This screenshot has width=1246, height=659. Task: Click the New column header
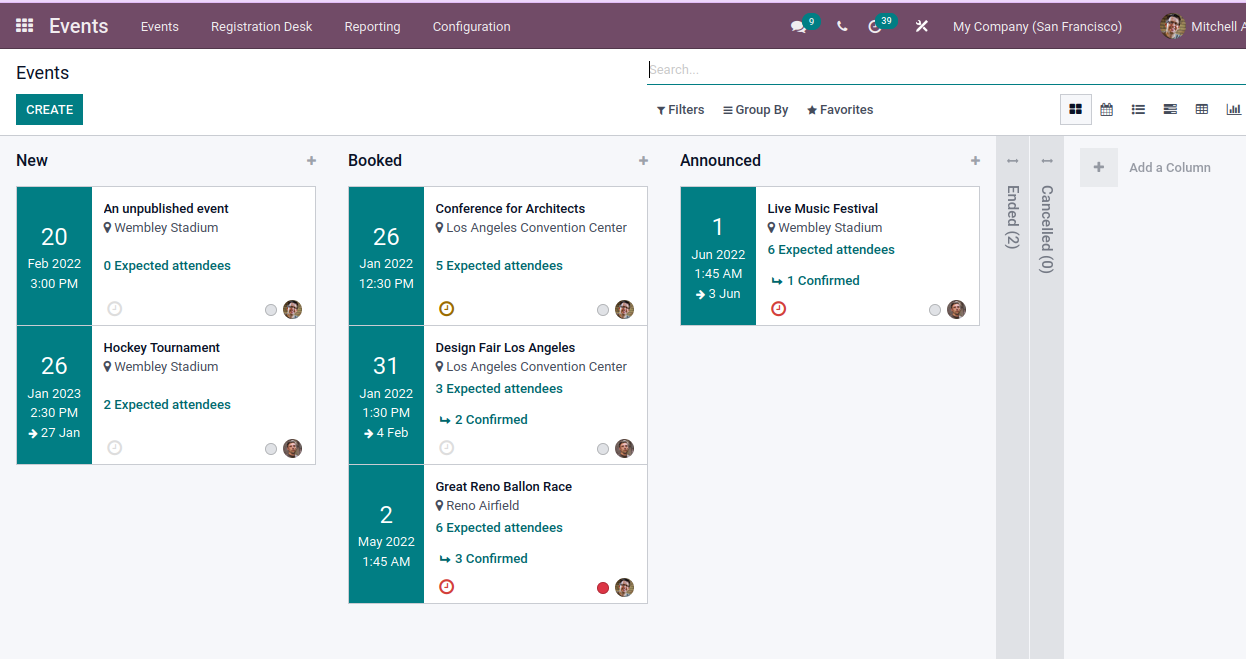32,160
